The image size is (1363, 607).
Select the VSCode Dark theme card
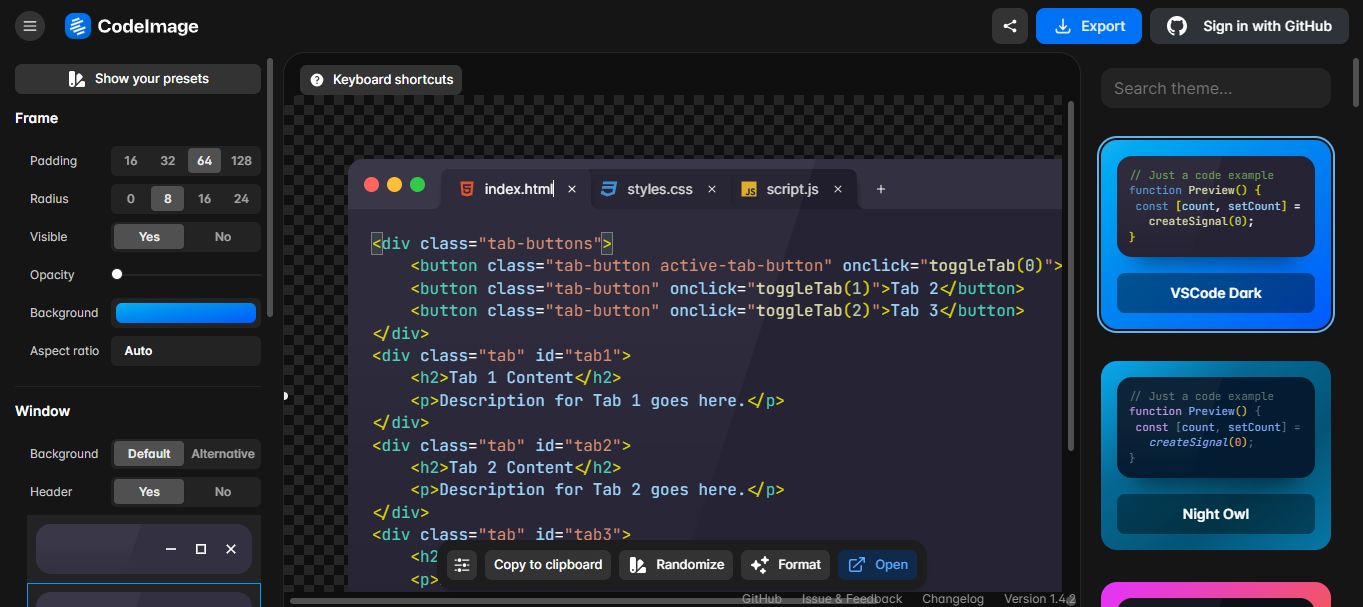[x=1216, y=234]
